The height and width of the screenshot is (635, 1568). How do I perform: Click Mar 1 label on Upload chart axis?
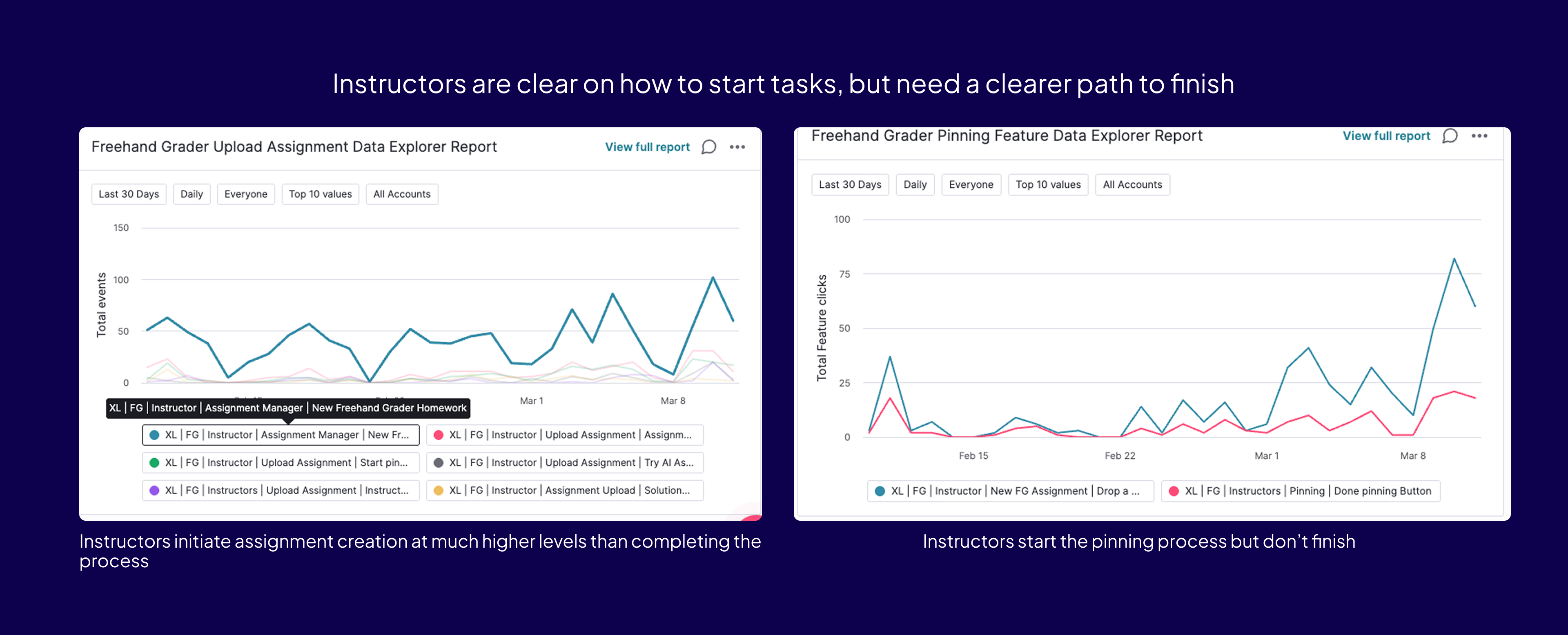(x=531, y=401)
